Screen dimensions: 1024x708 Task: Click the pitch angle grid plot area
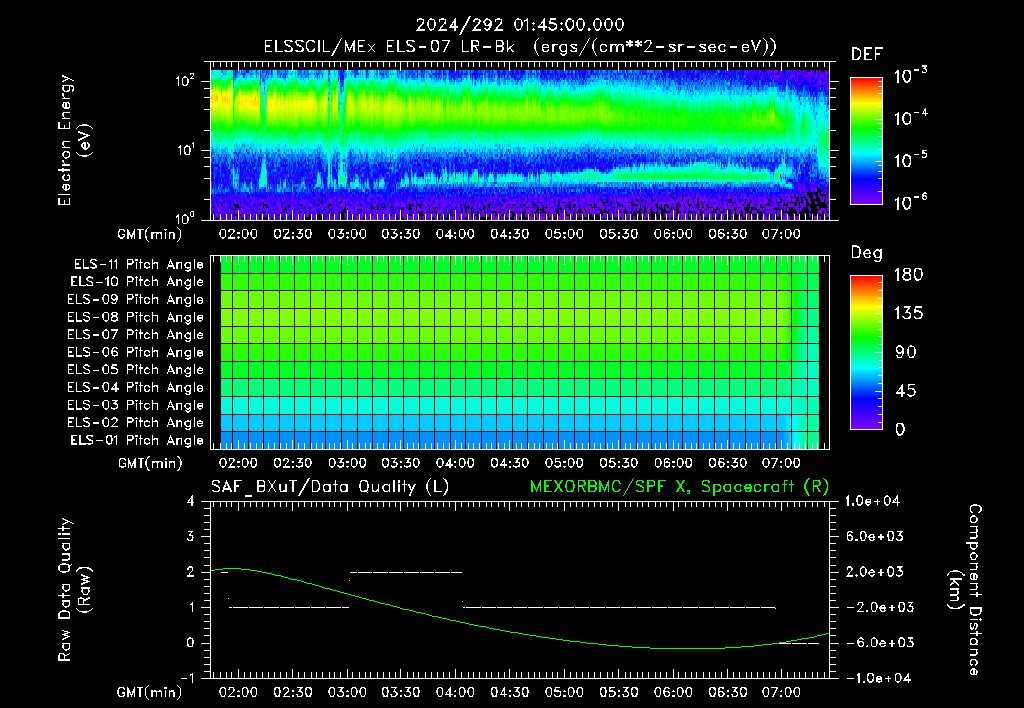point(520,353)
